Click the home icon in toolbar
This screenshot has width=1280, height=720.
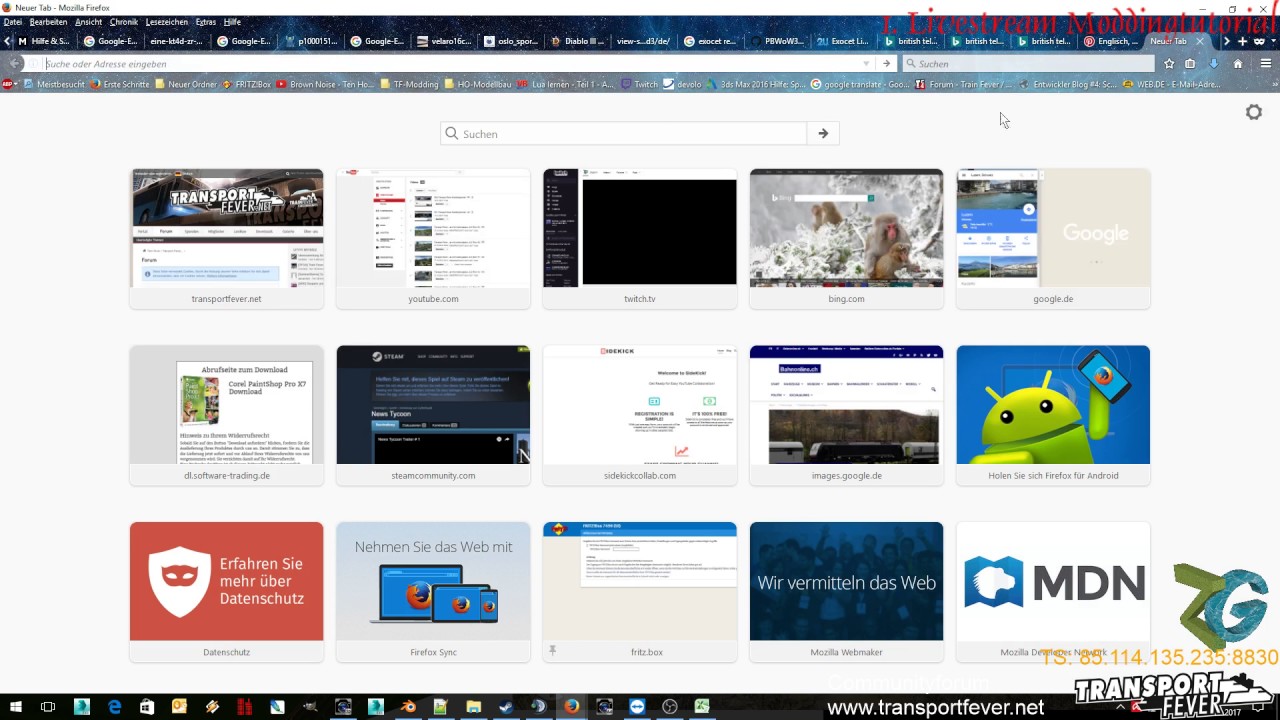click(x=1237, y=63)
